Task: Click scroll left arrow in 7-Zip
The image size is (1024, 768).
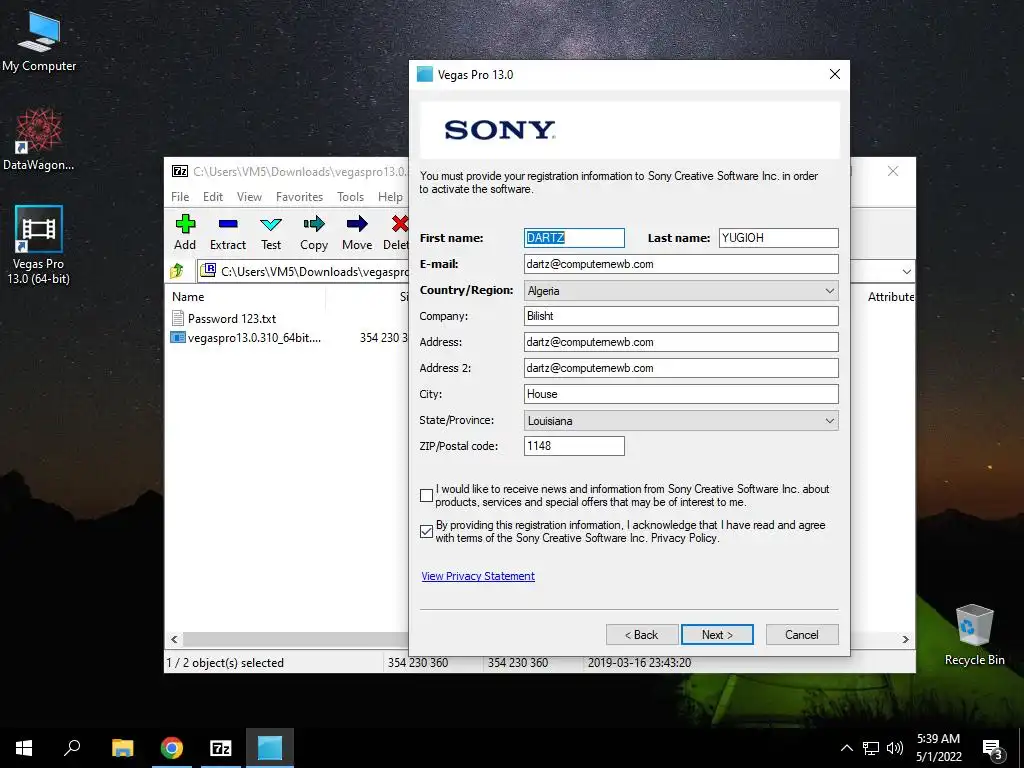Action: [x=174, y=639]
